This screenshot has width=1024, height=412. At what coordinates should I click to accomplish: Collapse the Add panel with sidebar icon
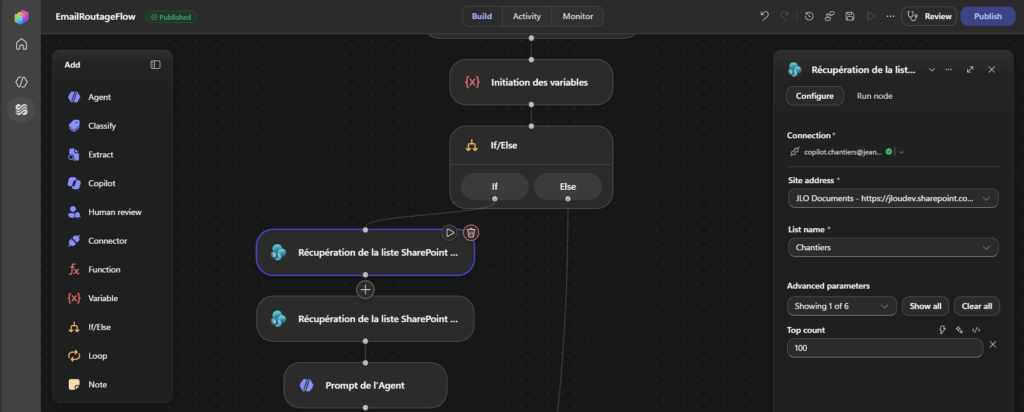point(155,65)
